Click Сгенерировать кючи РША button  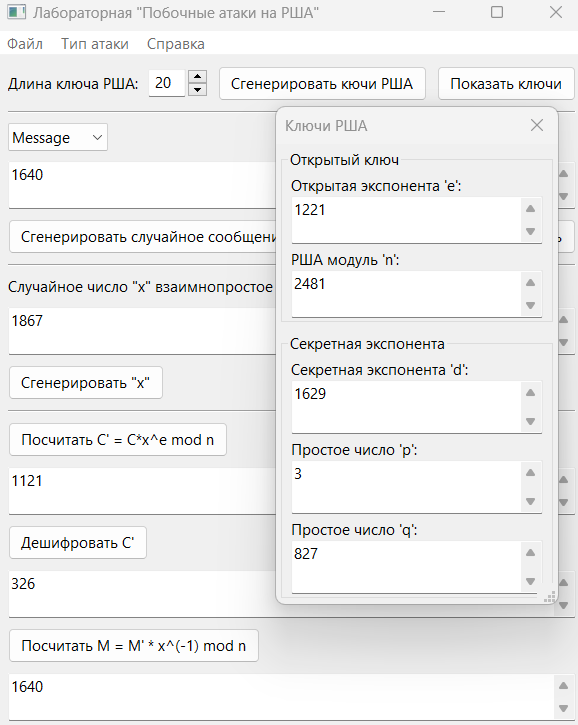[322, 84]
